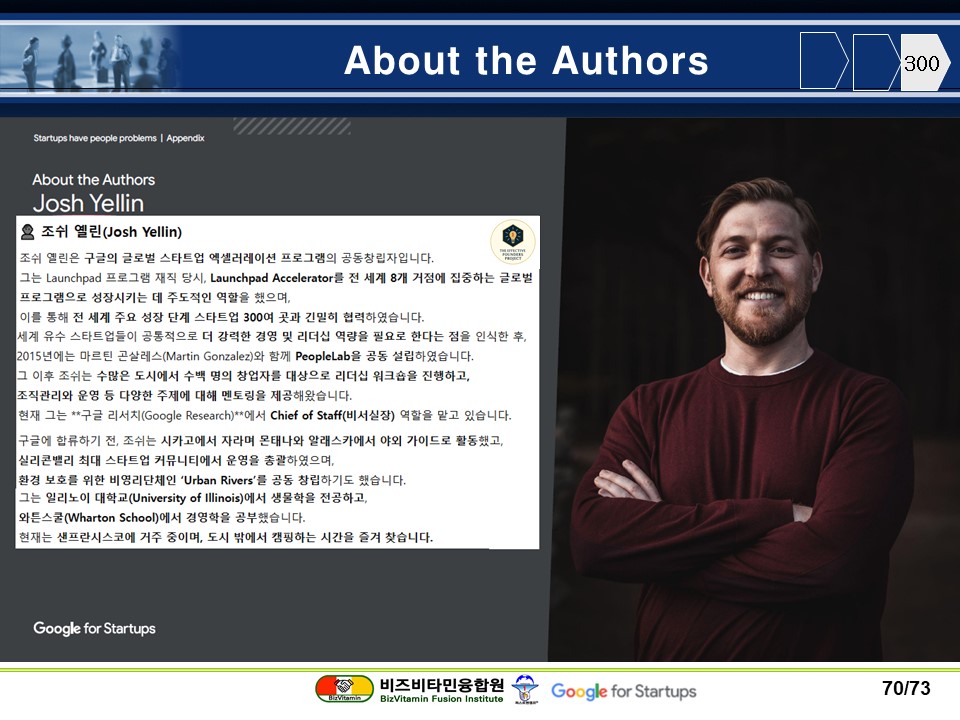
Task: Click the text 'Wharton School'
Action: tap(111, 517)
